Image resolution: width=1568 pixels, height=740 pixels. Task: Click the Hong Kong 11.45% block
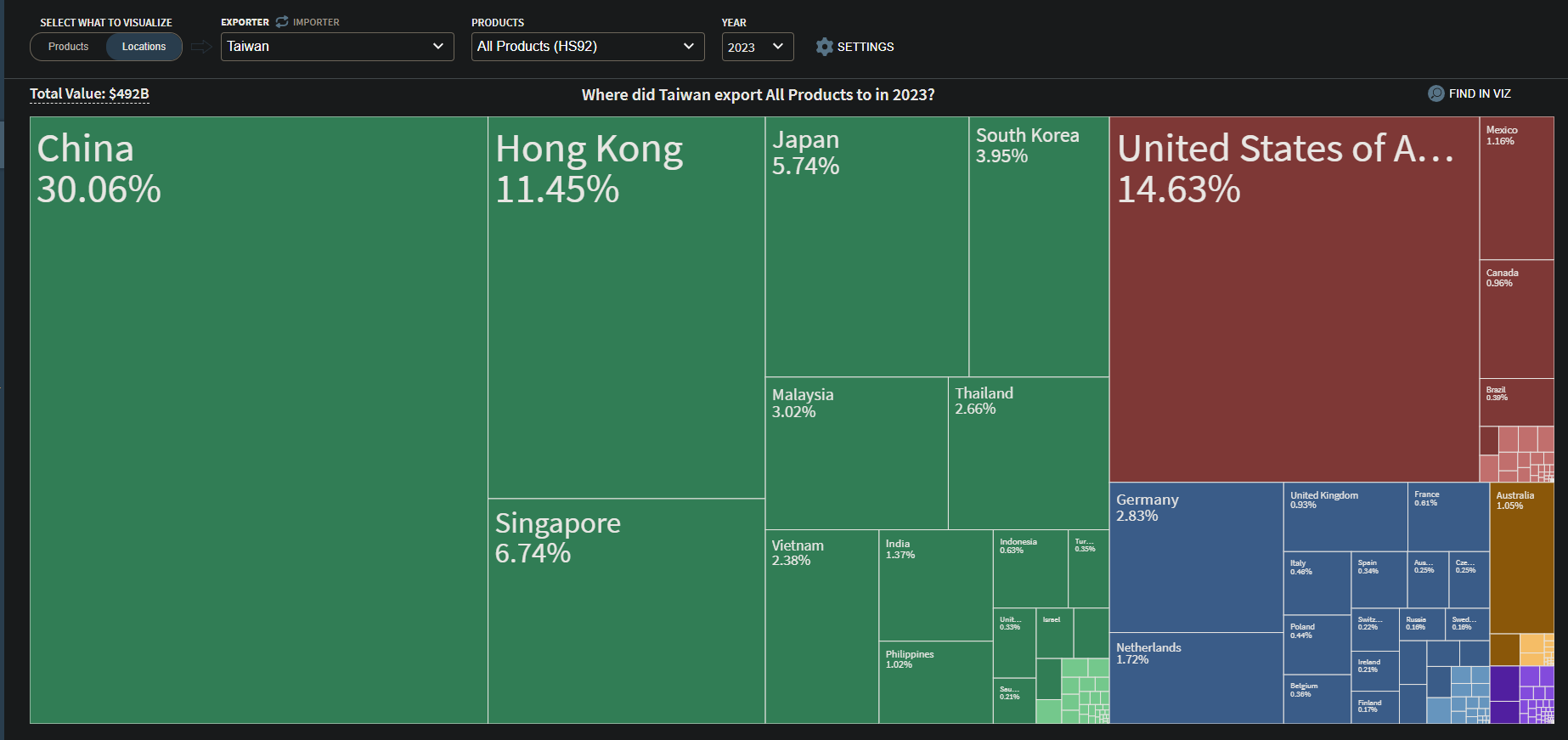pyautogui.click(x=627, y=308)
